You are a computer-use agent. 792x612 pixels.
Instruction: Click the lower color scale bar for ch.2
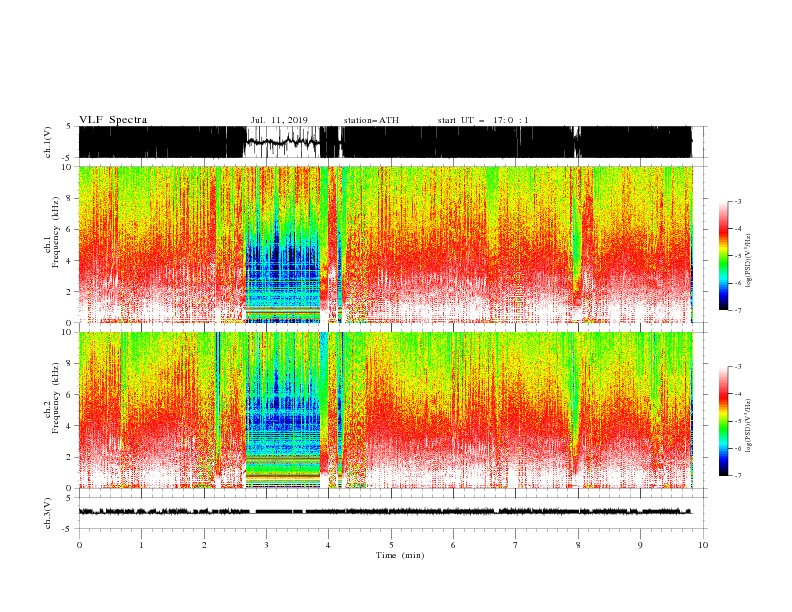point(724,421)
